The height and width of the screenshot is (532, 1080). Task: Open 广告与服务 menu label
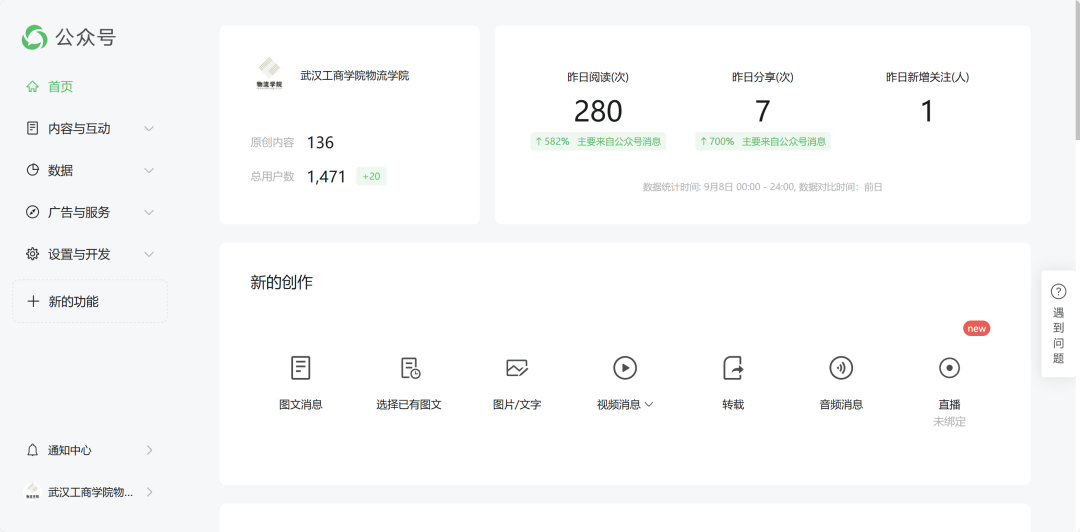tap(79, 212)
